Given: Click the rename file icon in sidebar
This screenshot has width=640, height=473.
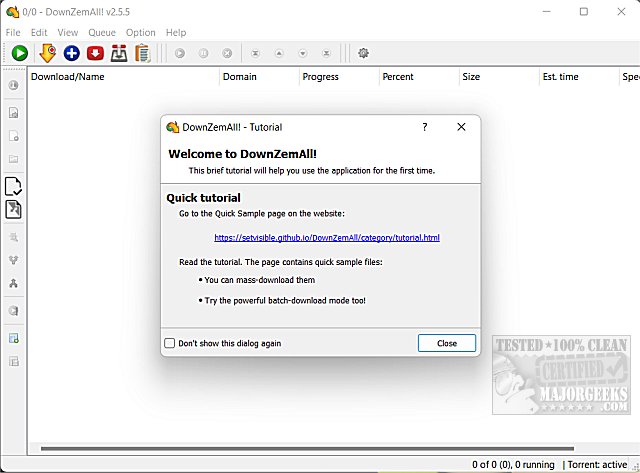Looking at the screenshot, I should [13, 136].
